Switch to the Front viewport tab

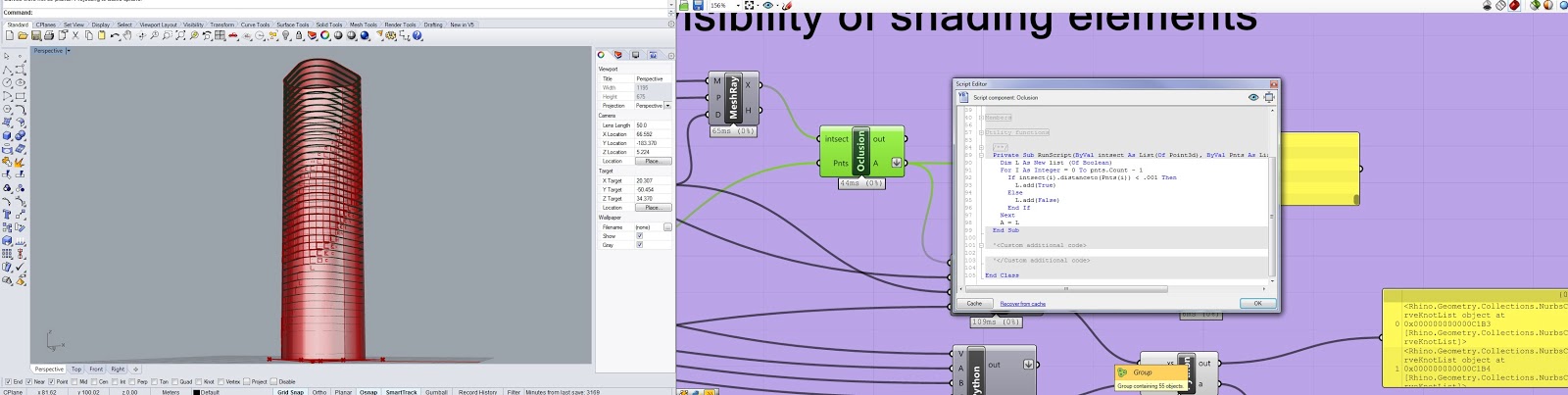(x=96, y=370)
